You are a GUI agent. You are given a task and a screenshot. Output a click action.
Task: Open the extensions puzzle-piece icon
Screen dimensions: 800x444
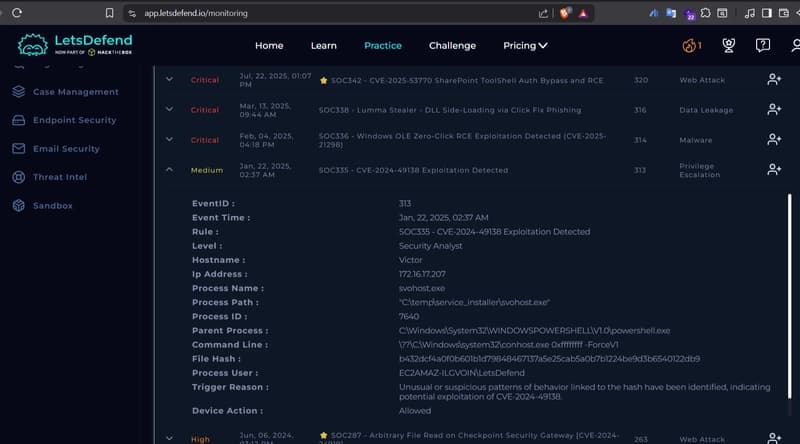tap(705, 13)
